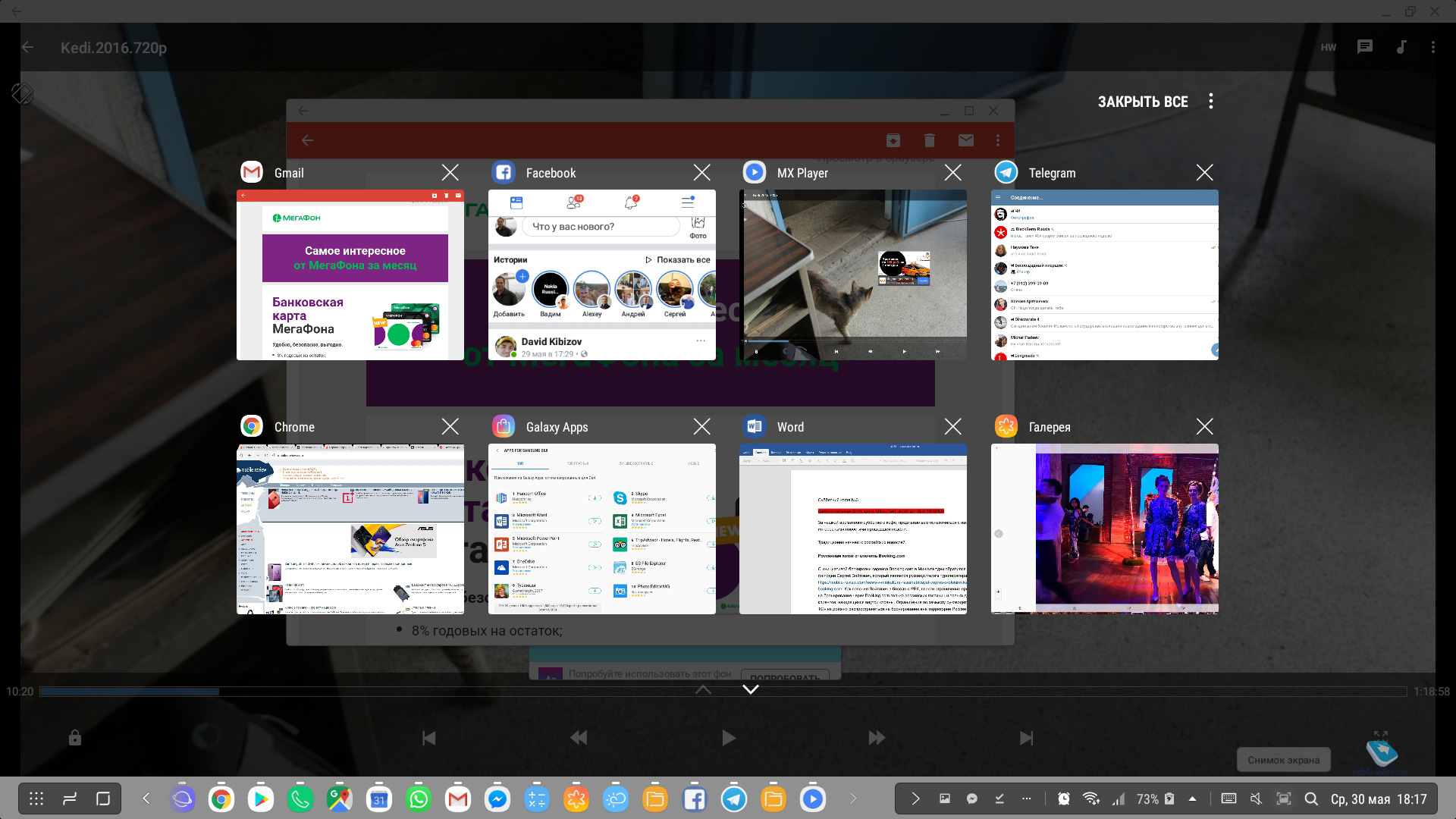Open the Галерея photo thumbnail

pos(1105,529)
